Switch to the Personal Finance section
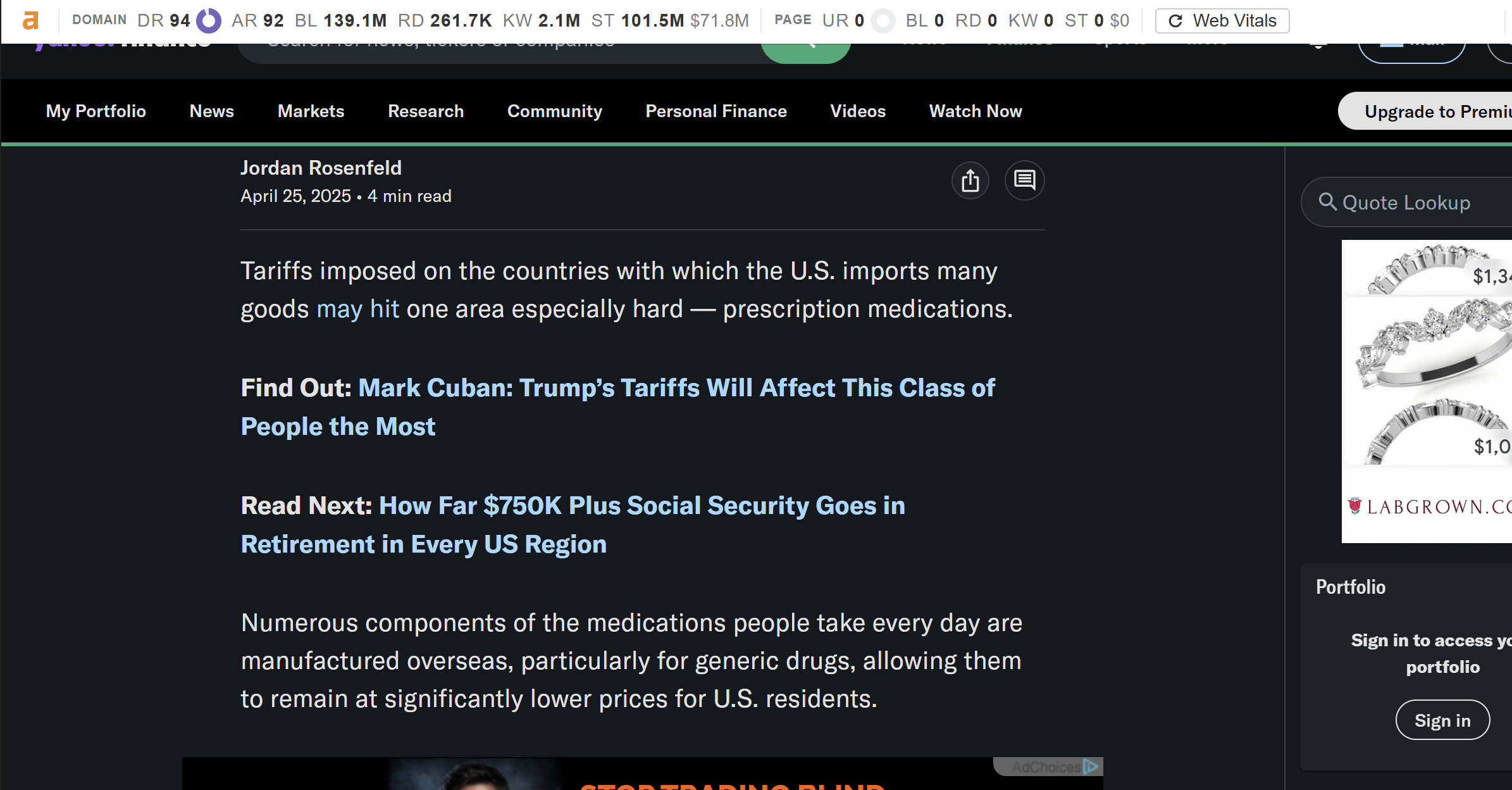The width and height of the screenshot is (1512, 790). (x=716, y=111)
